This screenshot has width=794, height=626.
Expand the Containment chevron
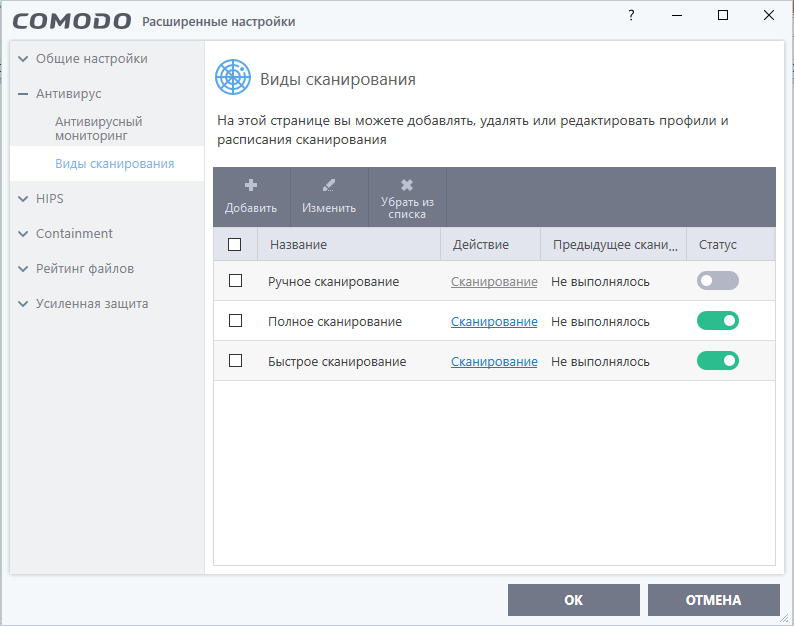coord(23,234)
